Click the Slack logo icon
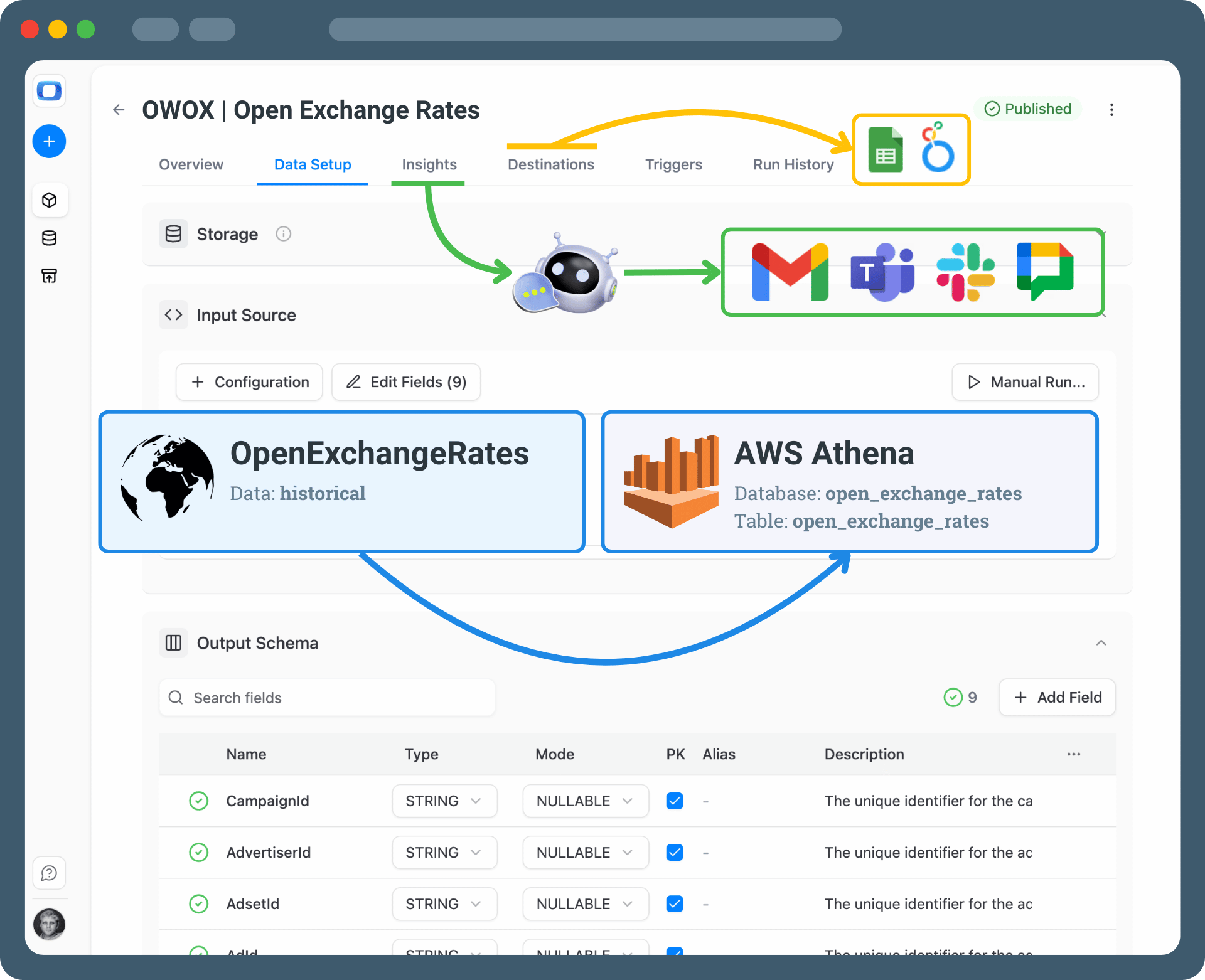Viewport: 1205px width, 980px height. [965, 273]
